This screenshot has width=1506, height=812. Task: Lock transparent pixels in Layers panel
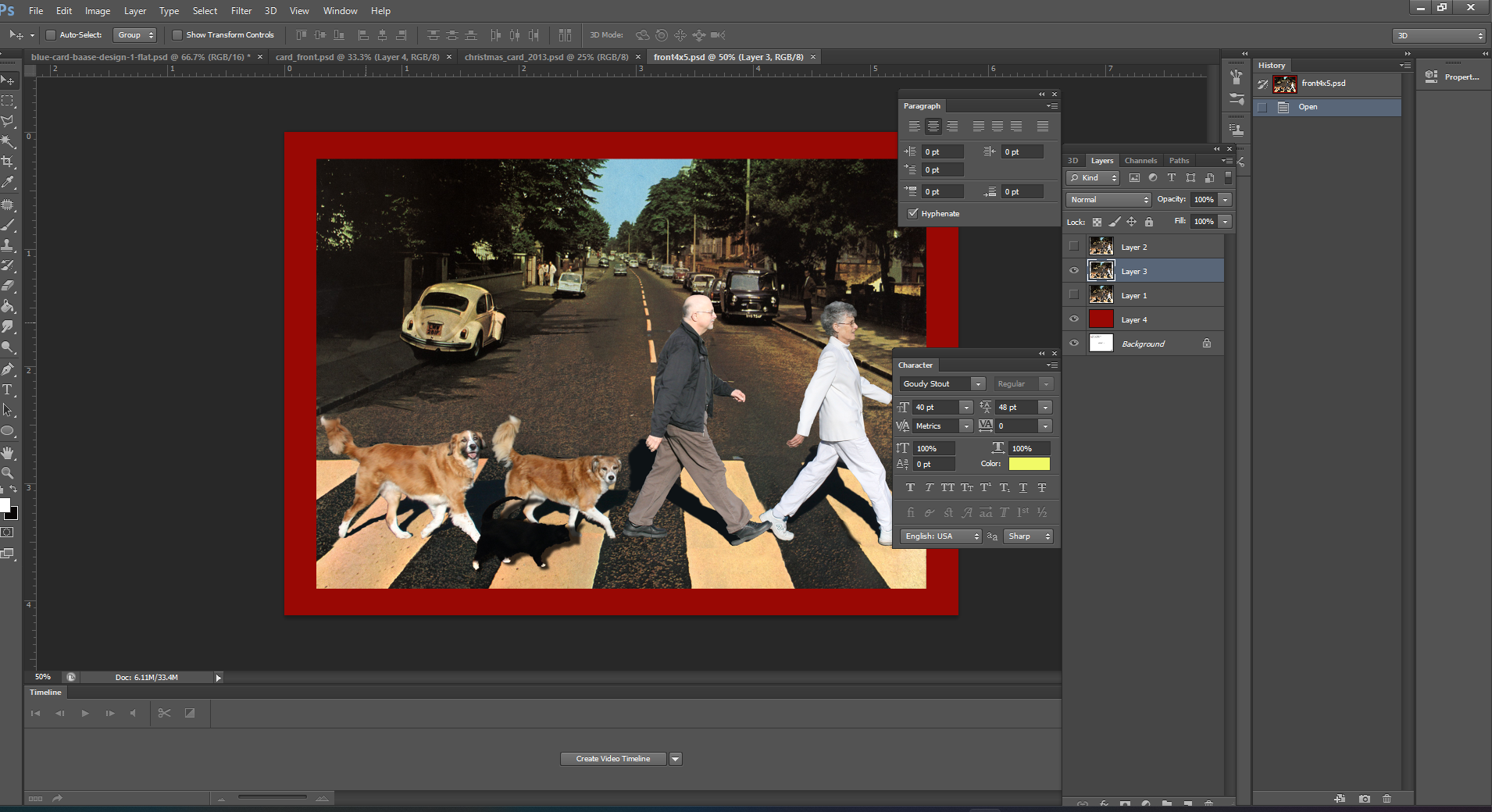pos(1097,223)
